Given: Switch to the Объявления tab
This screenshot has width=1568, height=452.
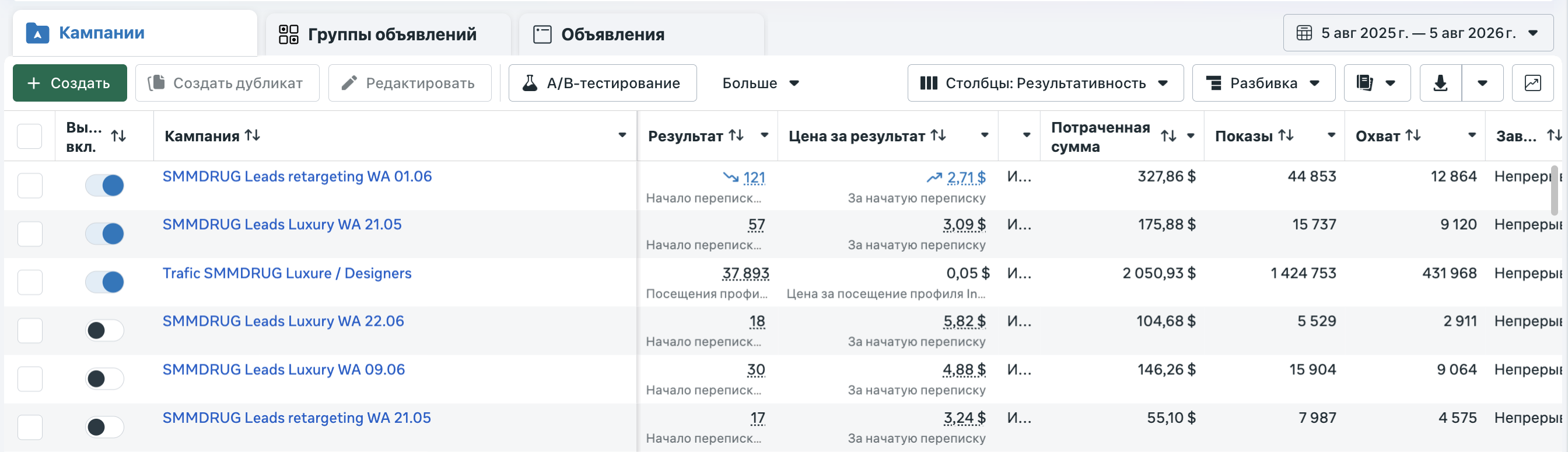Looking at the screenshot, I should (642, 34).
